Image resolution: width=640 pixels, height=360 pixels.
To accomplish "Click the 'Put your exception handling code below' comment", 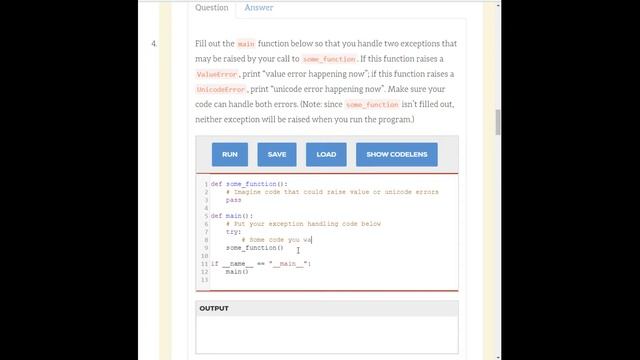I will 303,224.
